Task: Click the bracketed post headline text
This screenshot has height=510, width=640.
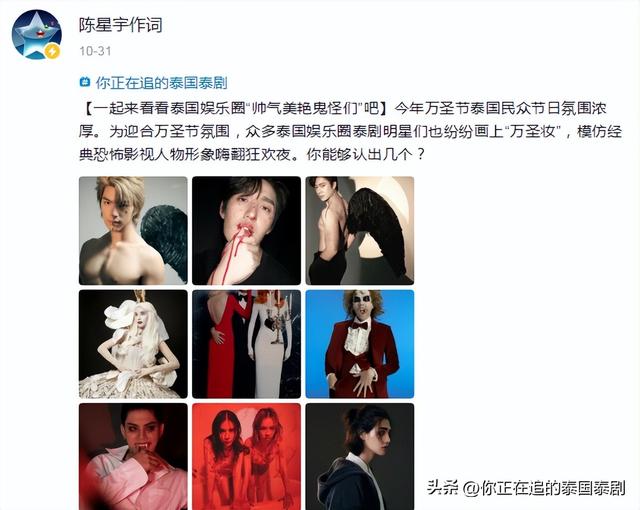Action: [235, 108]
